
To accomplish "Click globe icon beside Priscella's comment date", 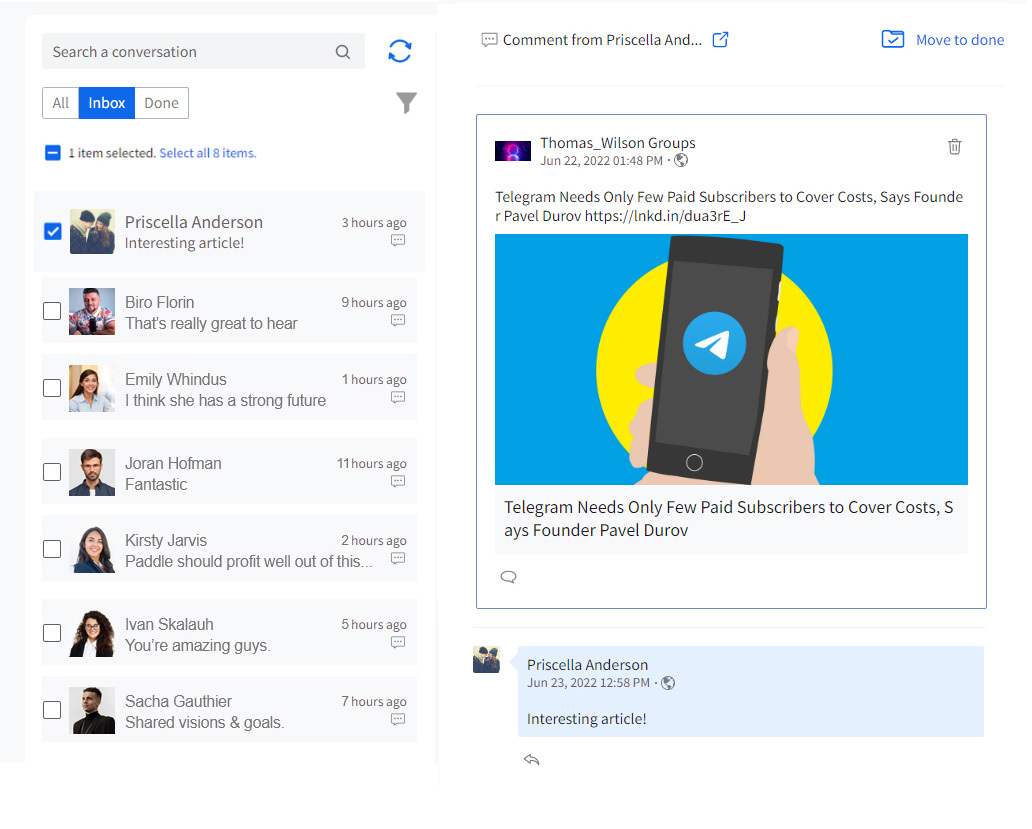I will point(668,683).
